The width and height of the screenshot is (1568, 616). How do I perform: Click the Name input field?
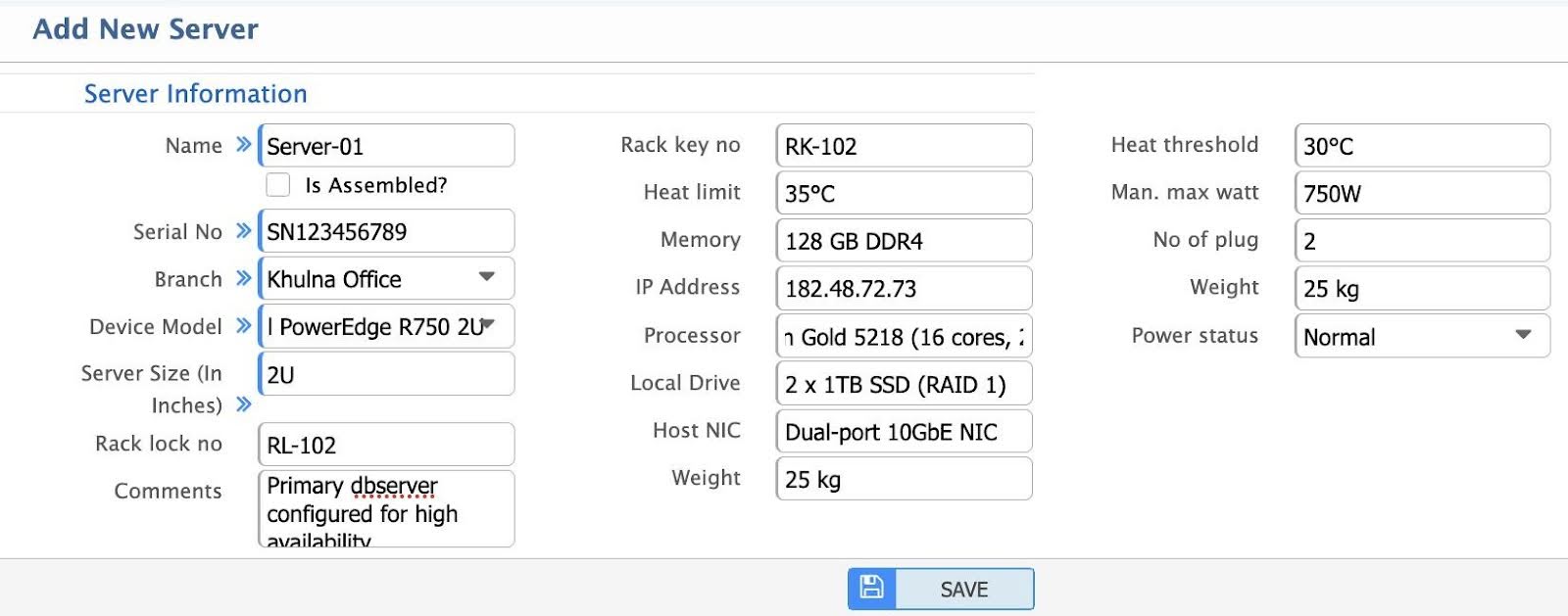click(x=386, y=146)
